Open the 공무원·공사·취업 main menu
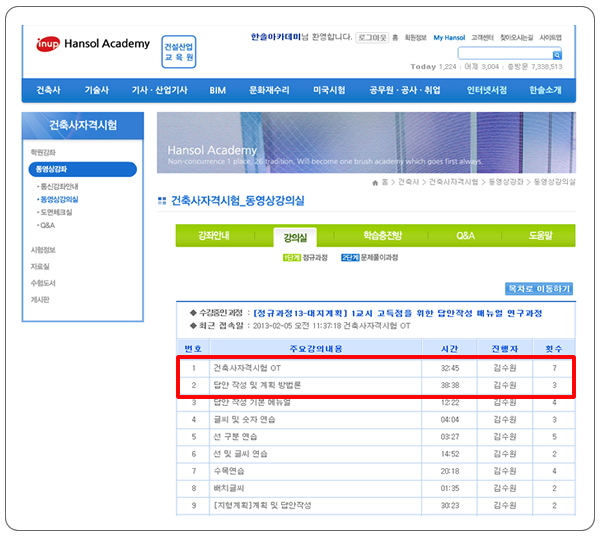 (x=405, y=90)
